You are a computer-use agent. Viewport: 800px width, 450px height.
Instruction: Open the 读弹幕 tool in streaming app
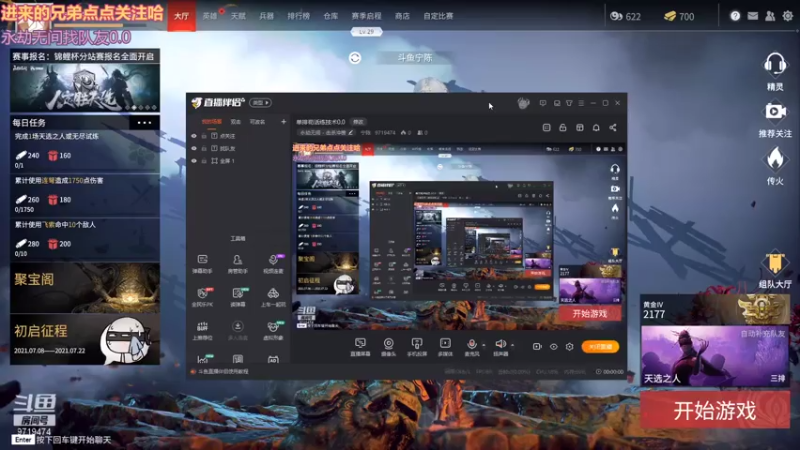[238, 297]
